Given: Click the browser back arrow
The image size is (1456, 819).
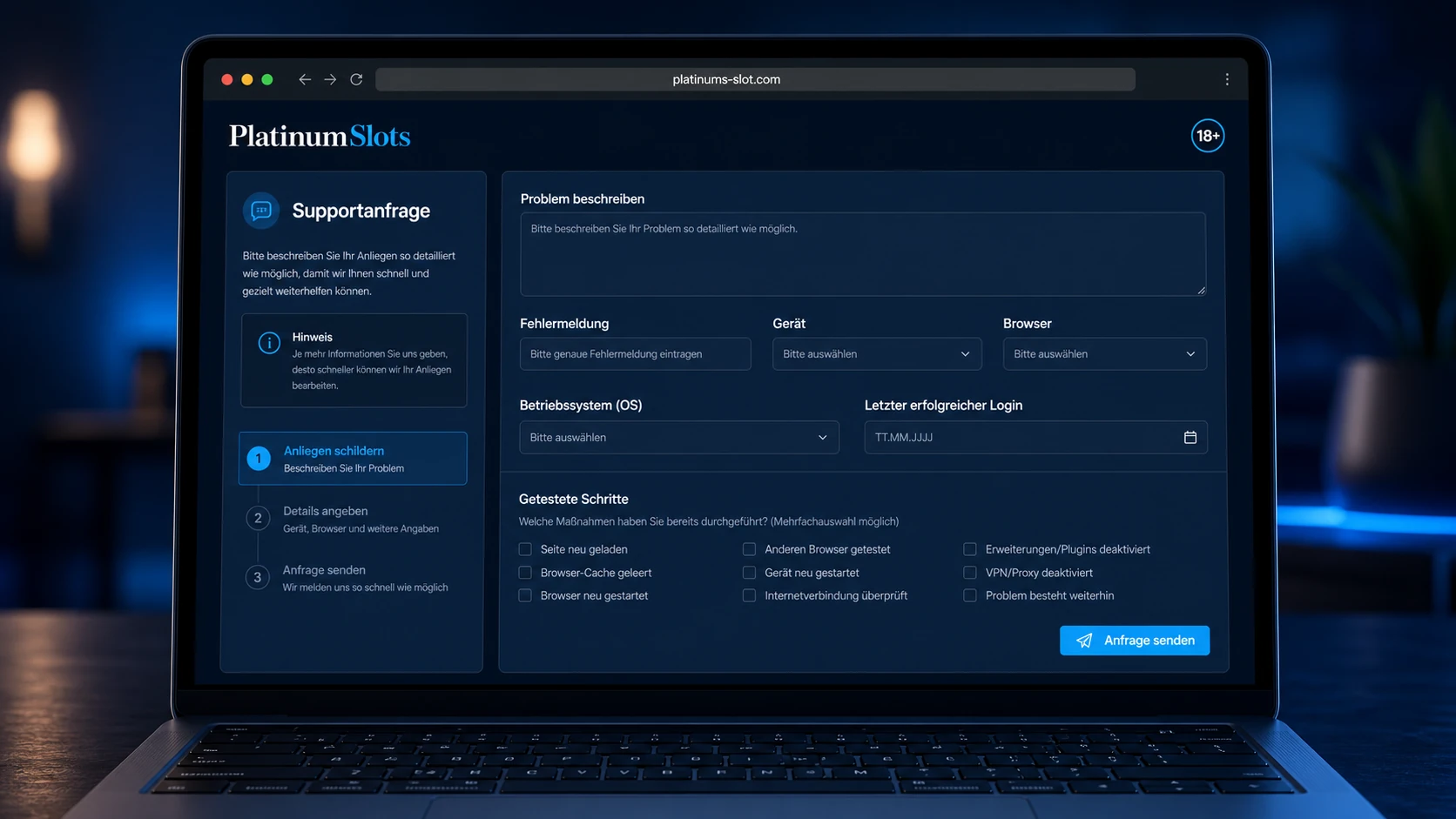Looking at the screenshot, I should tap(304, 79).
